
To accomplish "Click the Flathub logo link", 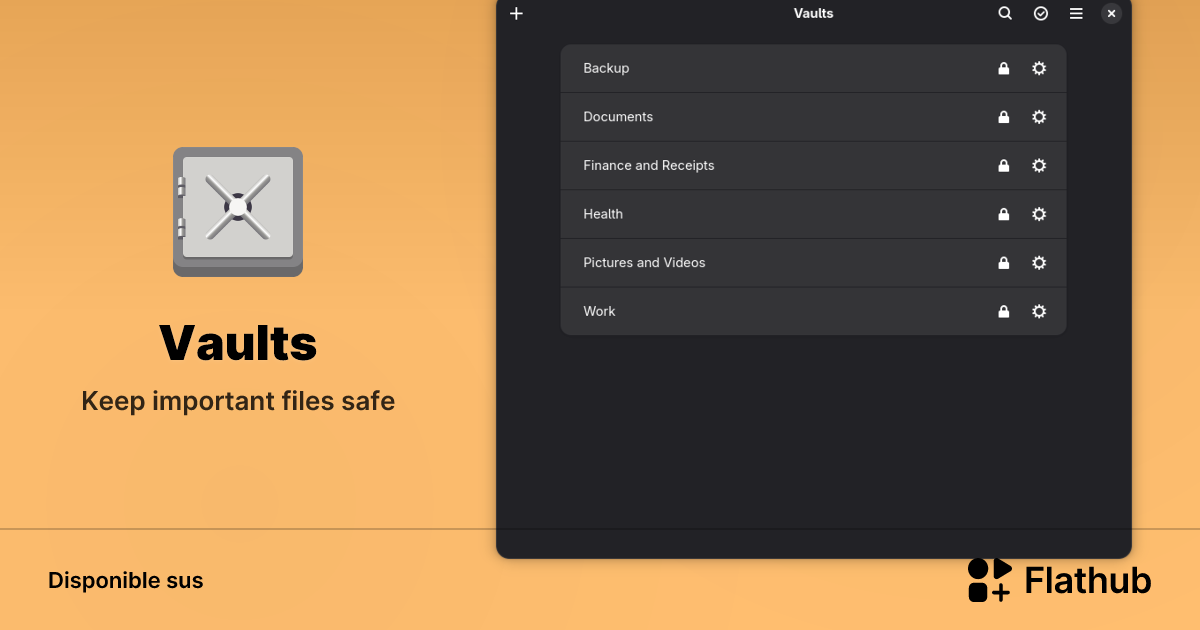I will pos(1058,580).
